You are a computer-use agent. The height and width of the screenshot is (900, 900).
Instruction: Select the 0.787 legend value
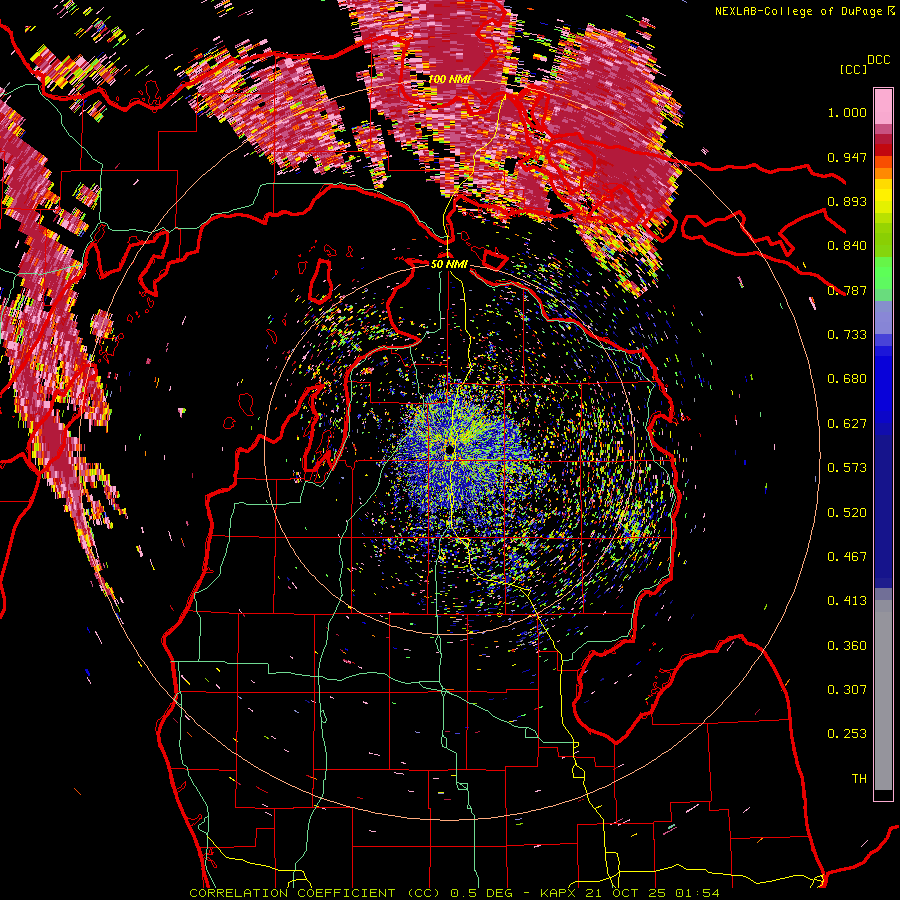click(x=847, y=290)
